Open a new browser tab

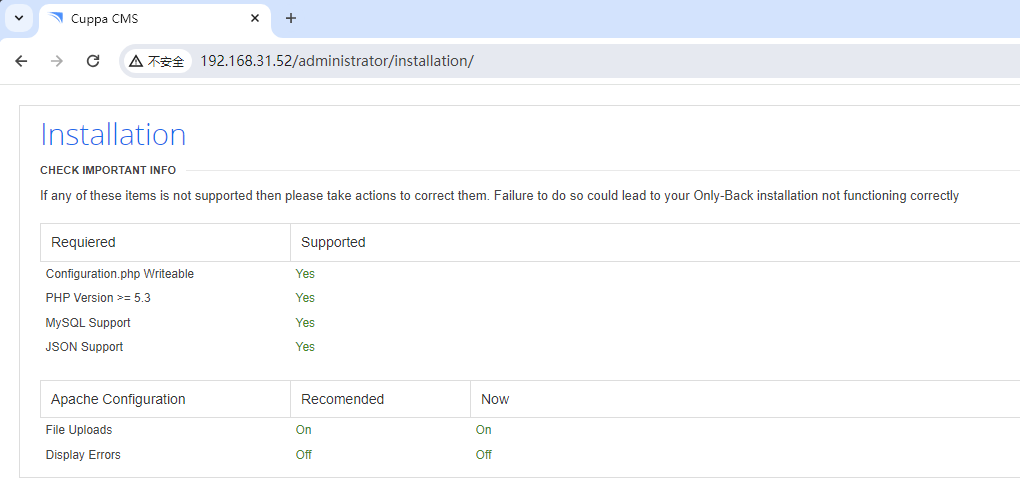tap(291, 18)
